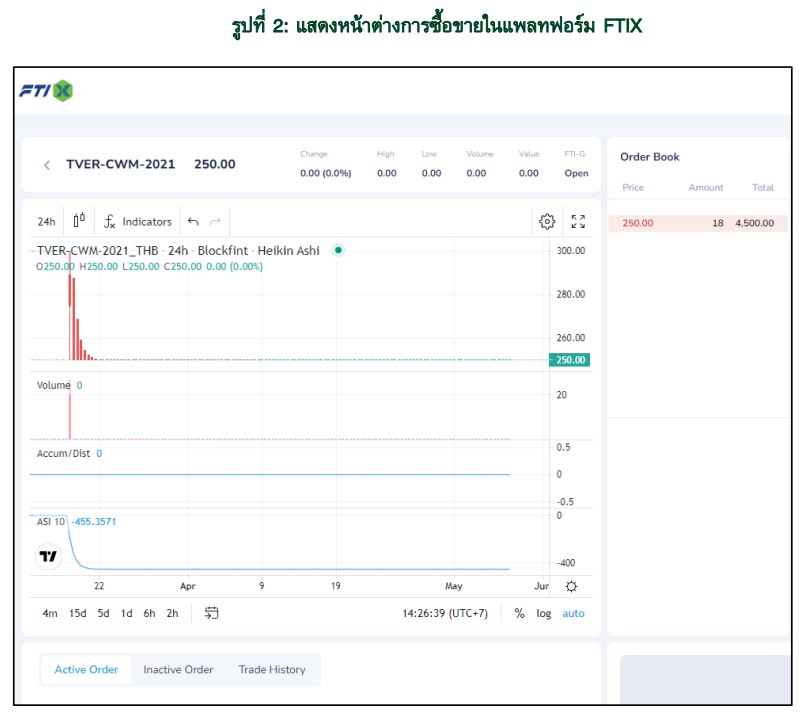Click the order book total 4,500.00
807x722 pixels.
point(755,223)
